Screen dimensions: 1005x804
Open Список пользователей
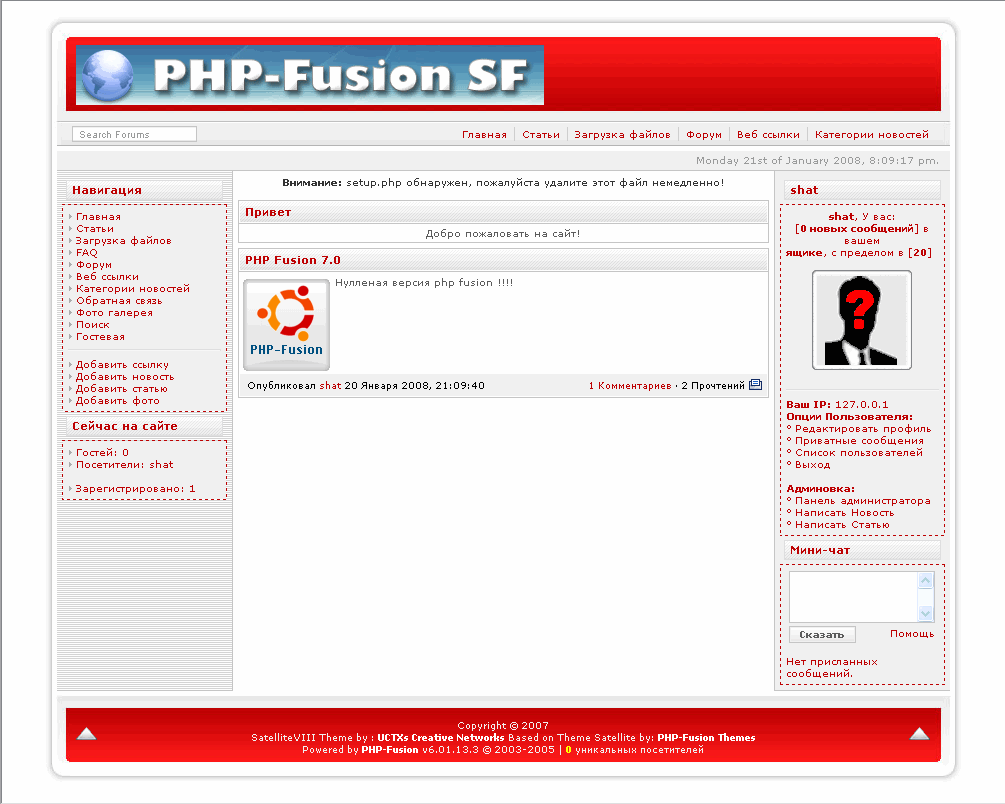[859, 453]
